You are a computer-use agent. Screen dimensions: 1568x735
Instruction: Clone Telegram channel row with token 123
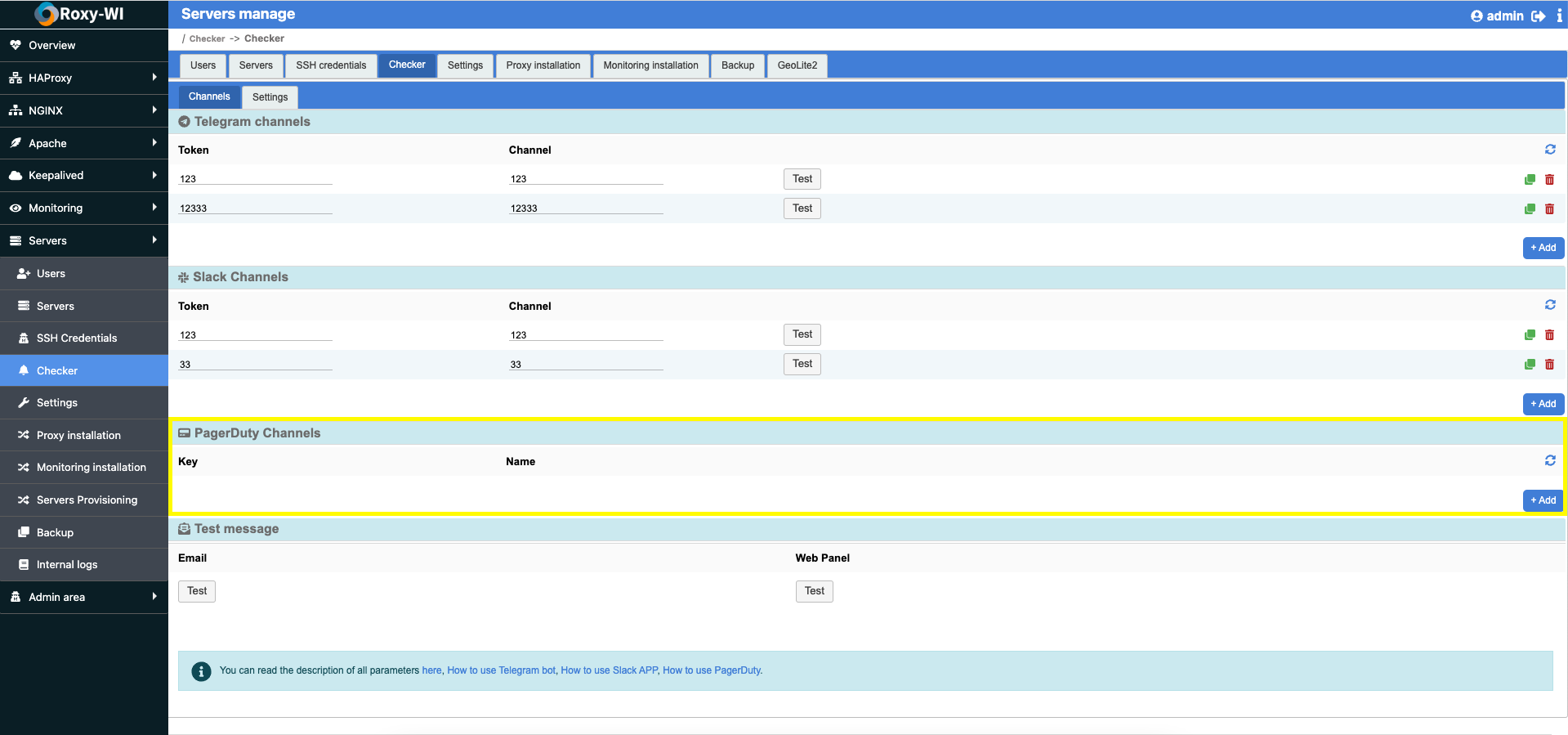tap(1530, 180)
